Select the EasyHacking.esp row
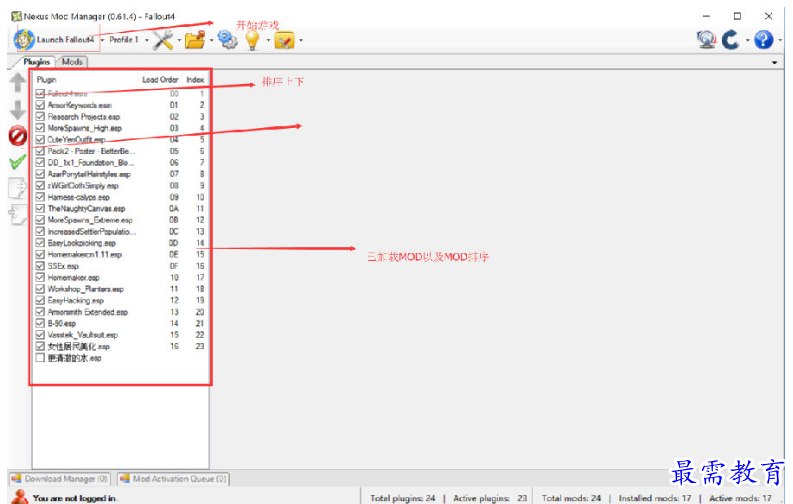Image resolution: width=793 pixels, height=504 pixels. click(x=120, y=300)
